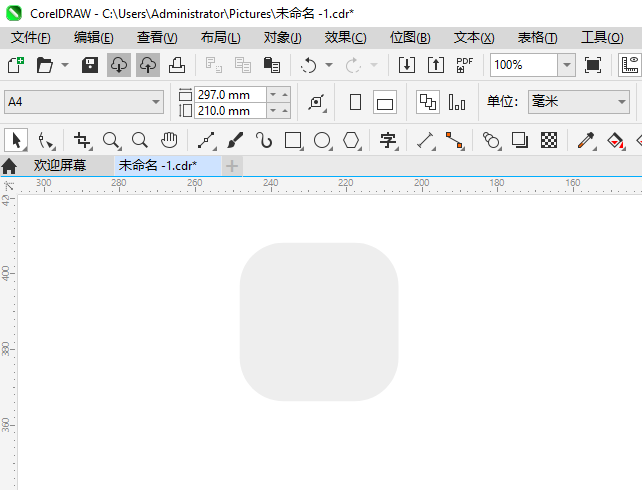This screenshot has width=642, height=490.
Task: Open the 文件(F) menu
Action: (31, 38)
